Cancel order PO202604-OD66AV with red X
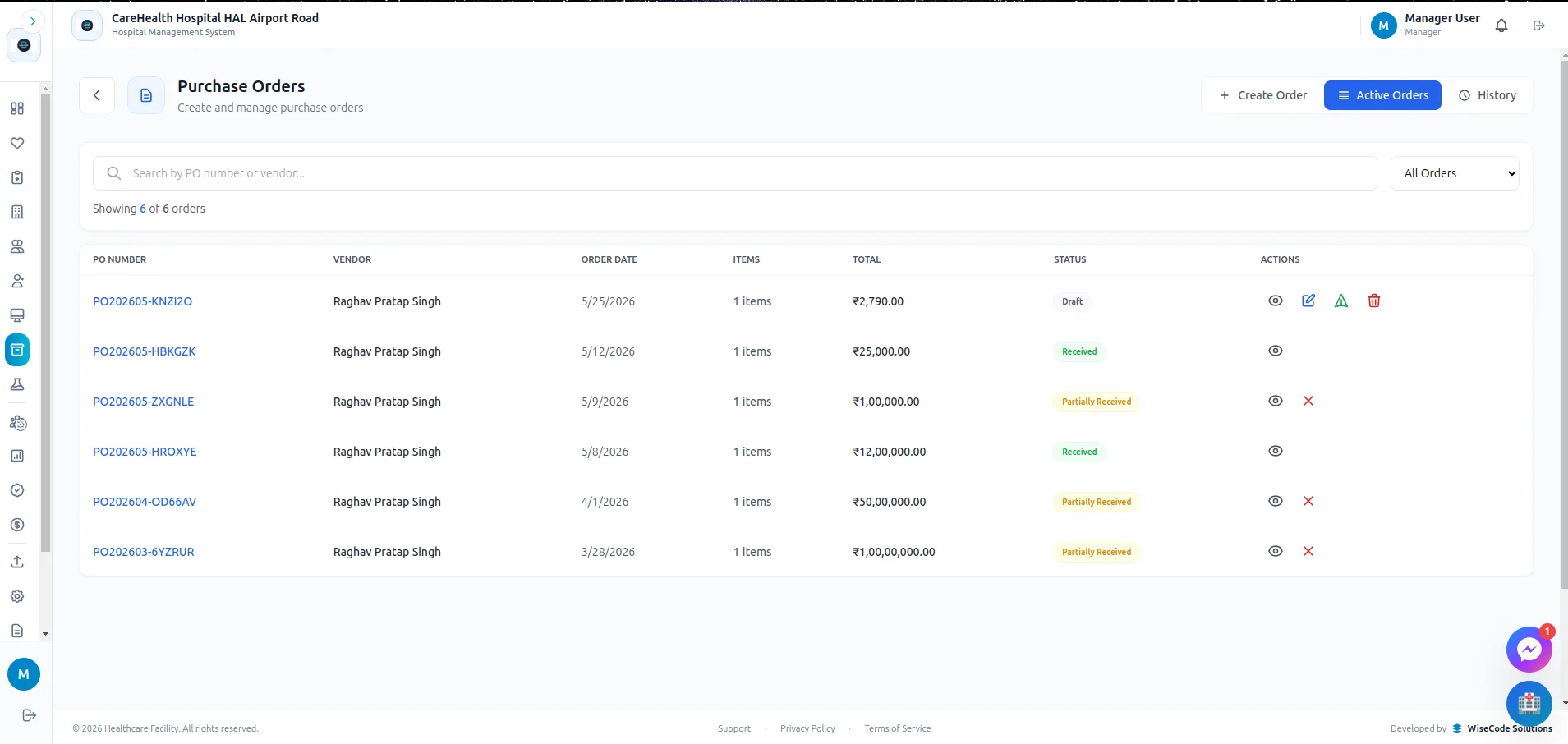This screenshot has height=744, width=1568. (1308, 501)
